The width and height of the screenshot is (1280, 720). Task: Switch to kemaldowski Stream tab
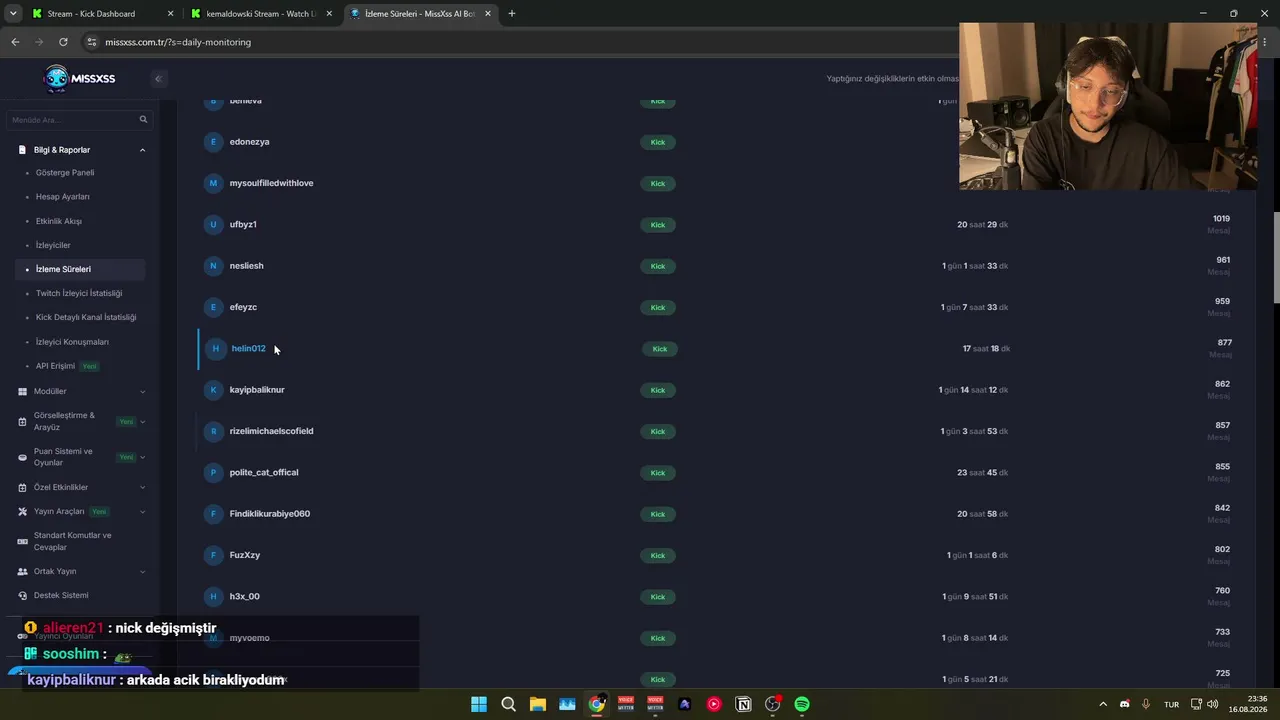(263, 14)
